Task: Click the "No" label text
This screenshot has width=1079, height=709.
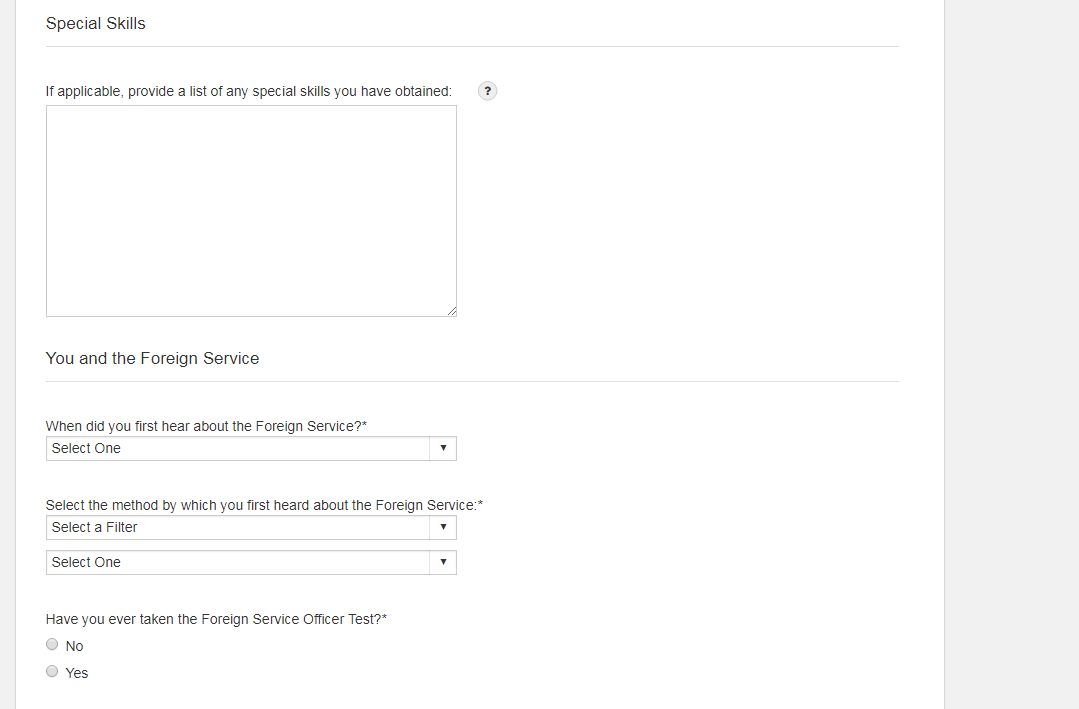Action: 75,647
